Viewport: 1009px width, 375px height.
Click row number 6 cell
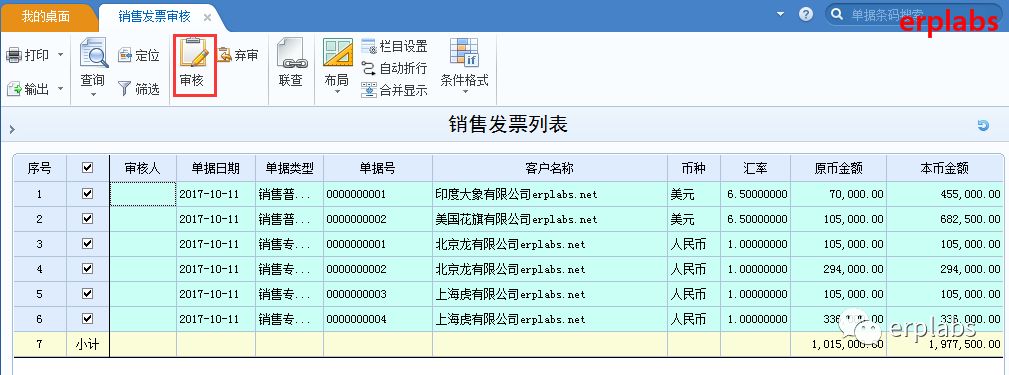(40, 319)
